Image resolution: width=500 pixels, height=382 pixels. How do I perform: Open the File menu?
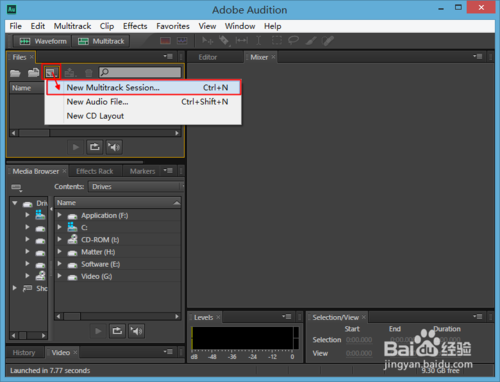15,26
